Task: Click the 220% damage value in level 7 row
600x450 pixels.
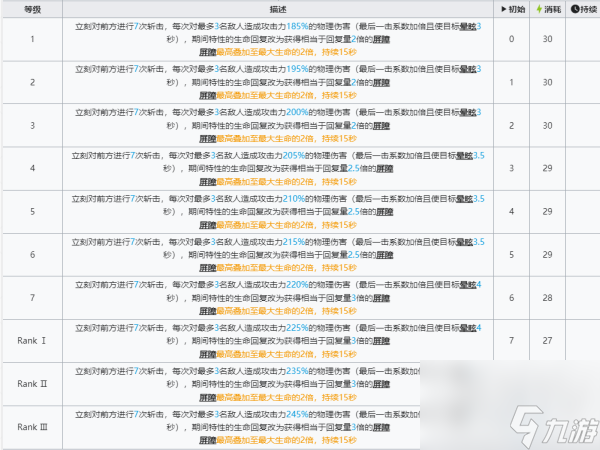Action: coord(297,285)
